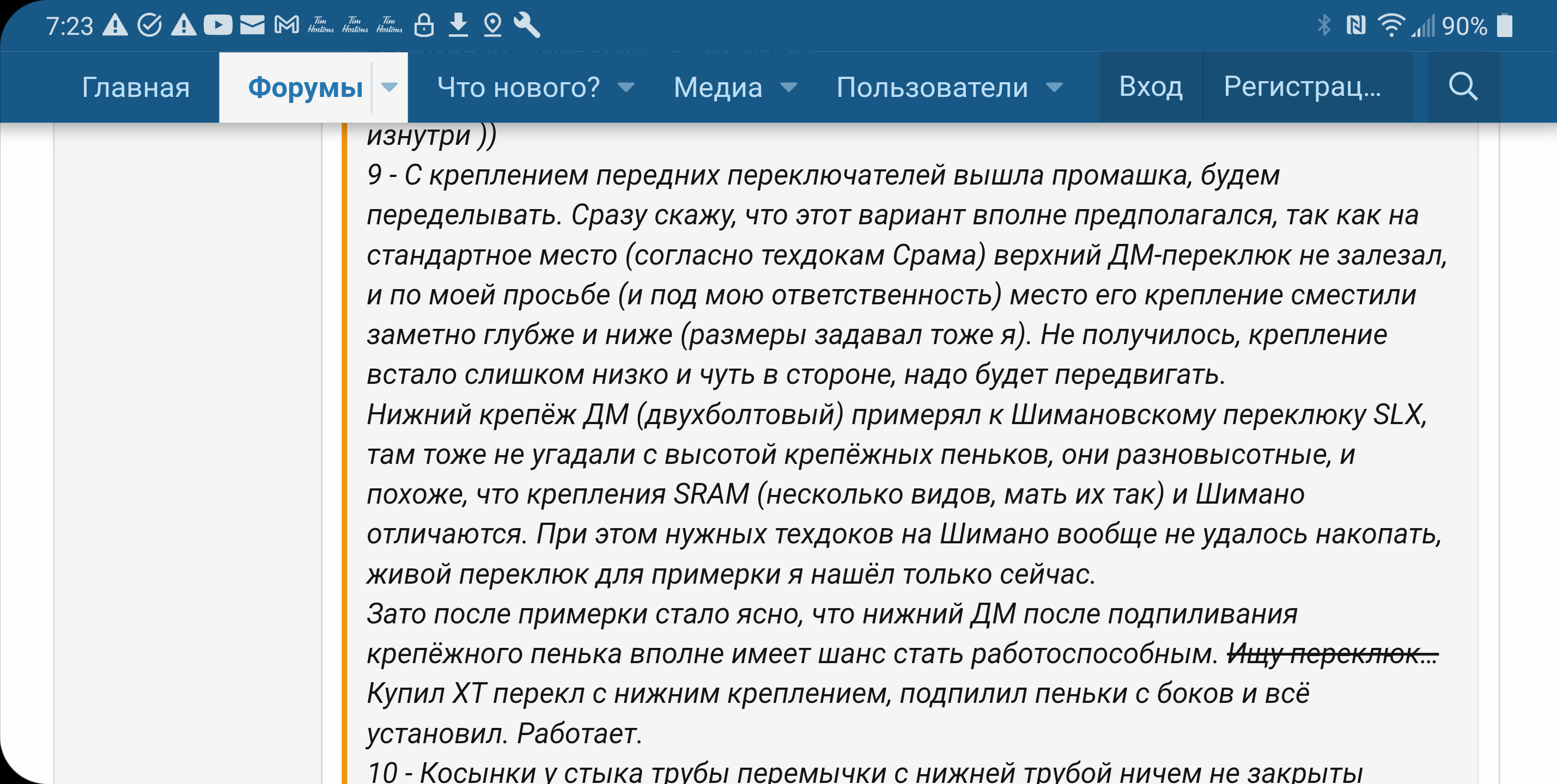Click line 'Нижний крепёж ДМ (двухболтовый)'
Viewport: 1557px width, 784px height.
[x=896, y=415]
